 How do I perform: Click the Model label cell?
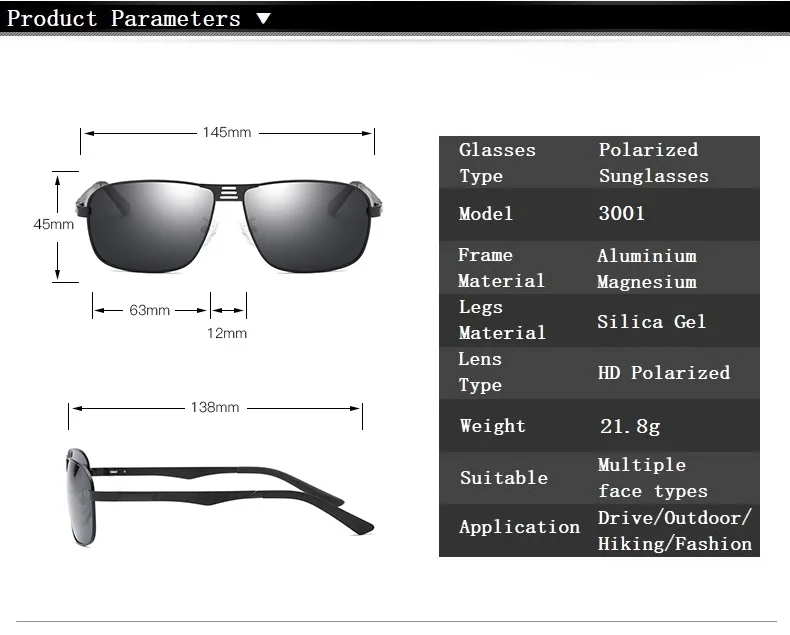click(x=486, y=214)
